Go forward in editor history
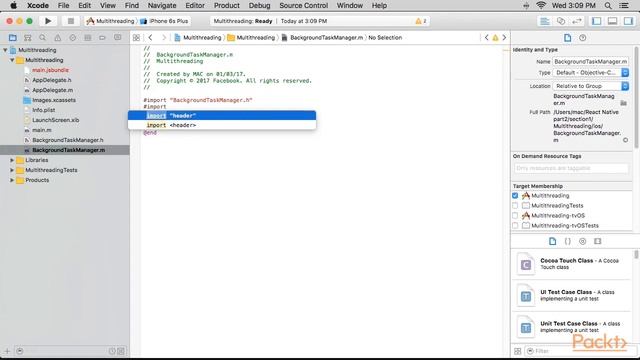The width and height of the screenshot is (640, 360). 164,38
